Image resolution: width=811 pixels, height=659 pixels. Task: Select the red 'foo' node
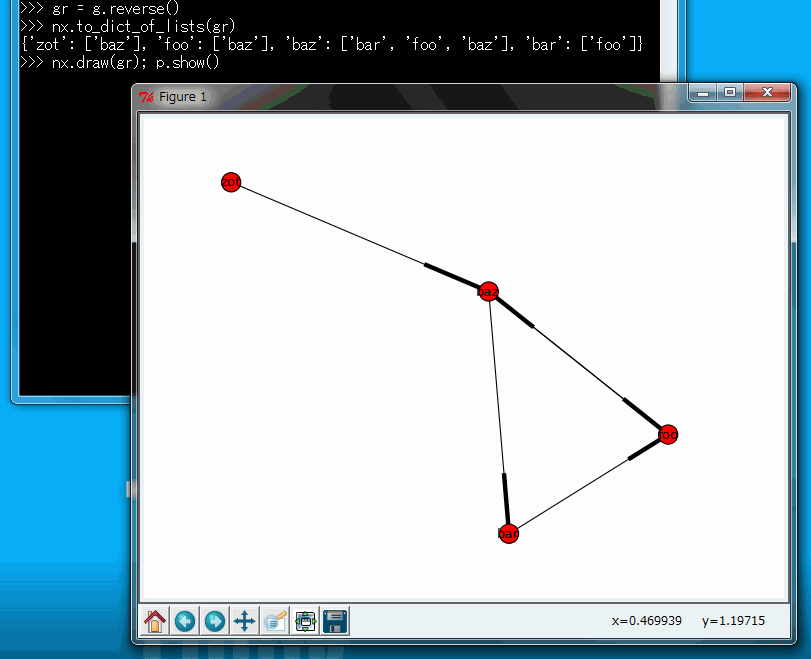668,434
